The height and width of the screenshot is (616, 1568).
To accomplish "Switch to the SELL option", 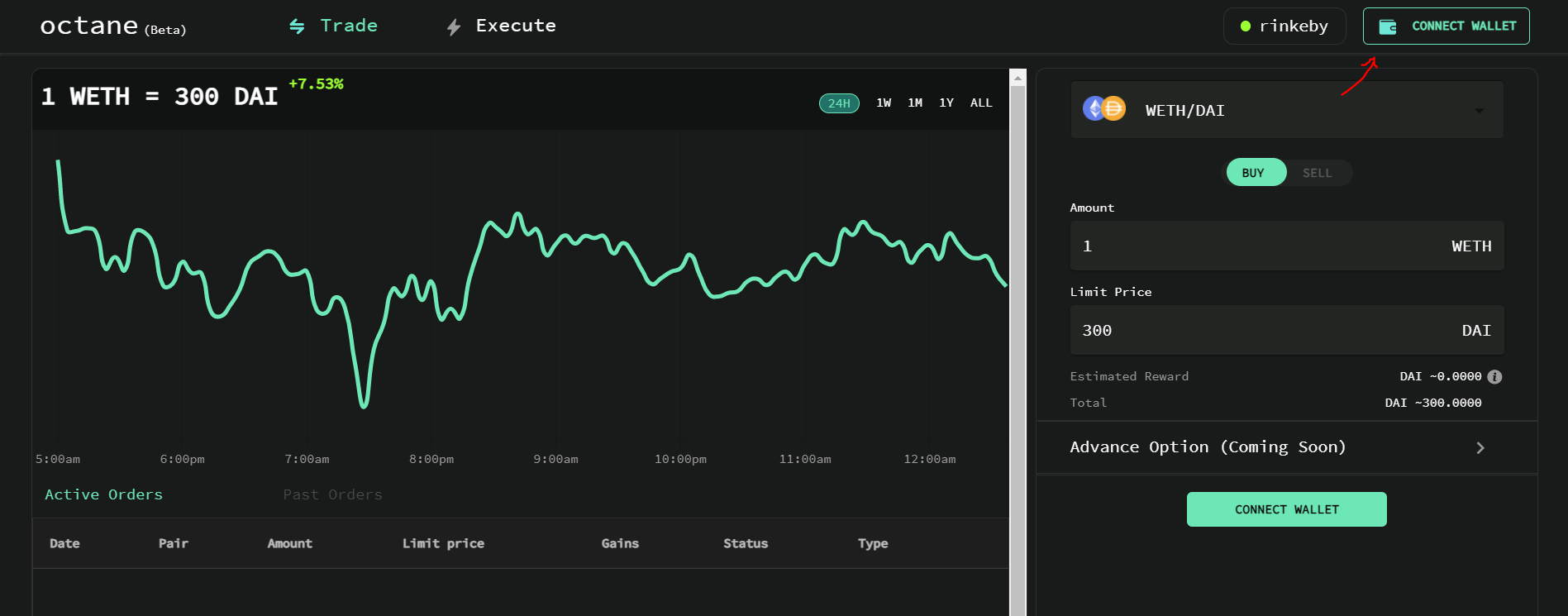I will (x=1317, y=173).
